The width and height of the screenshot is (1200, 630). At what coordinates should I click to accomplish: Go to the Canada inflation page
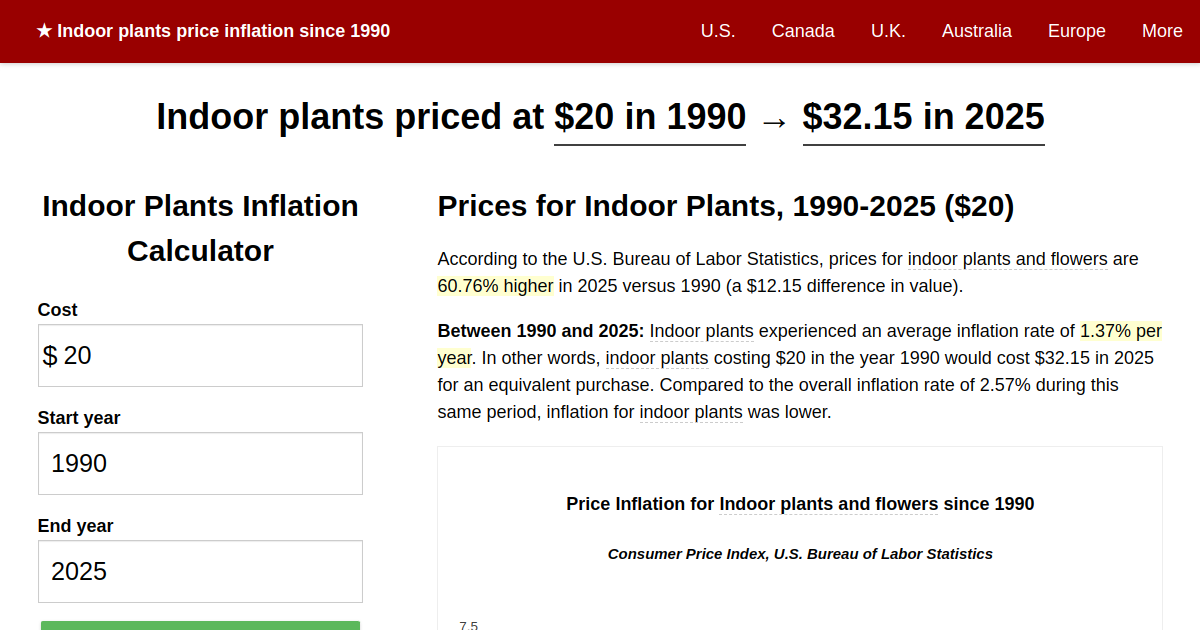[x=803, y=31]
